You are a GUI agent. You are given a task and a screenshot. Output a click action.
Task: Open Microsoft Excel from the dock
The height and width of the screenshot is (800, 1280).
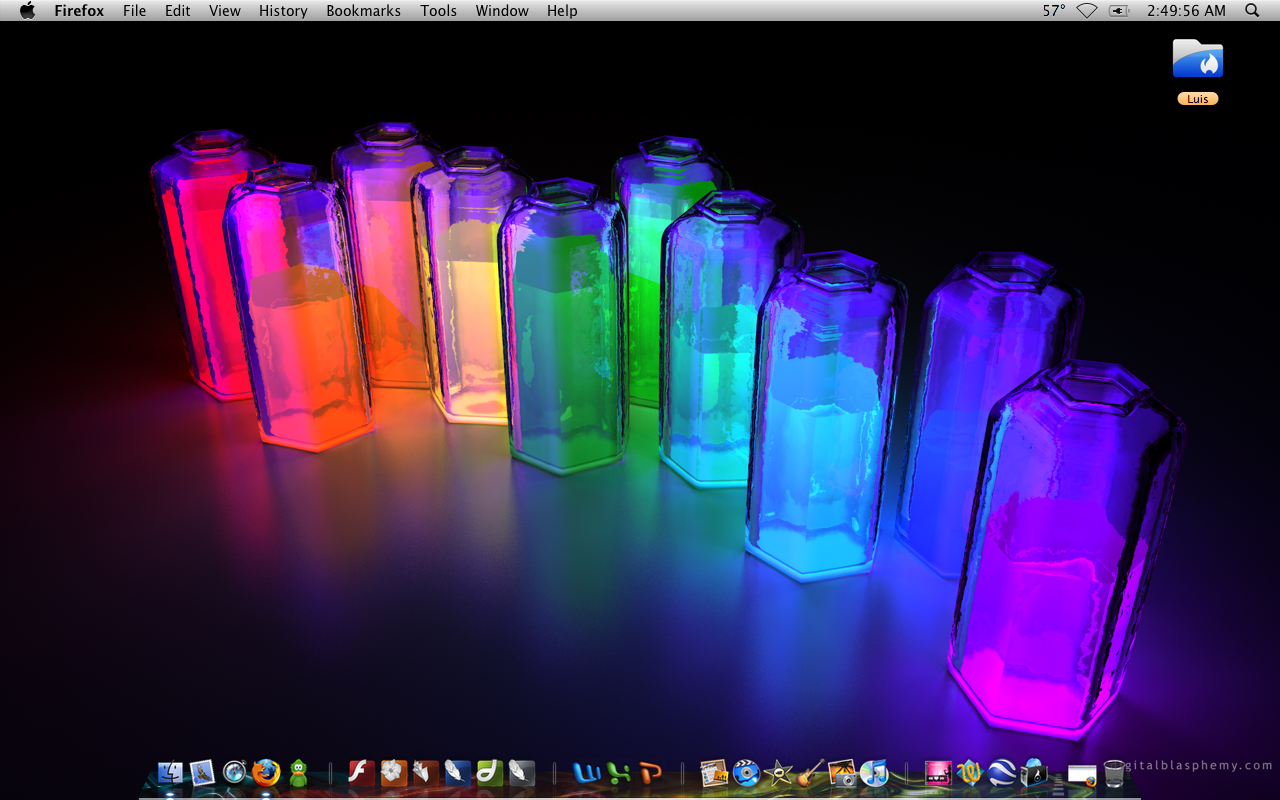(618, 773)
